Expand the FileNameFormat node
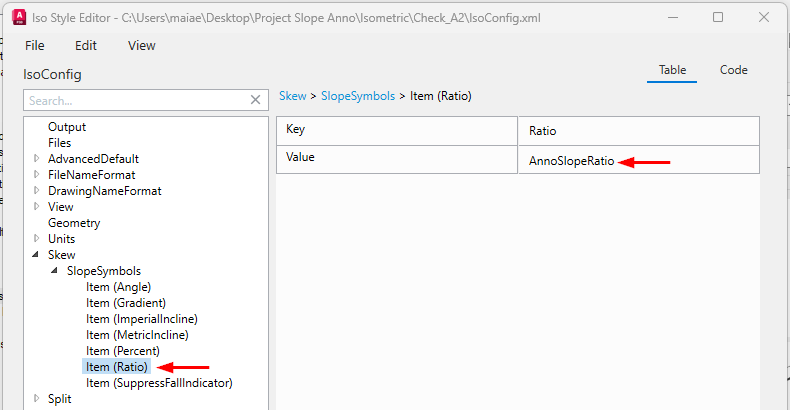 [37, 175]
